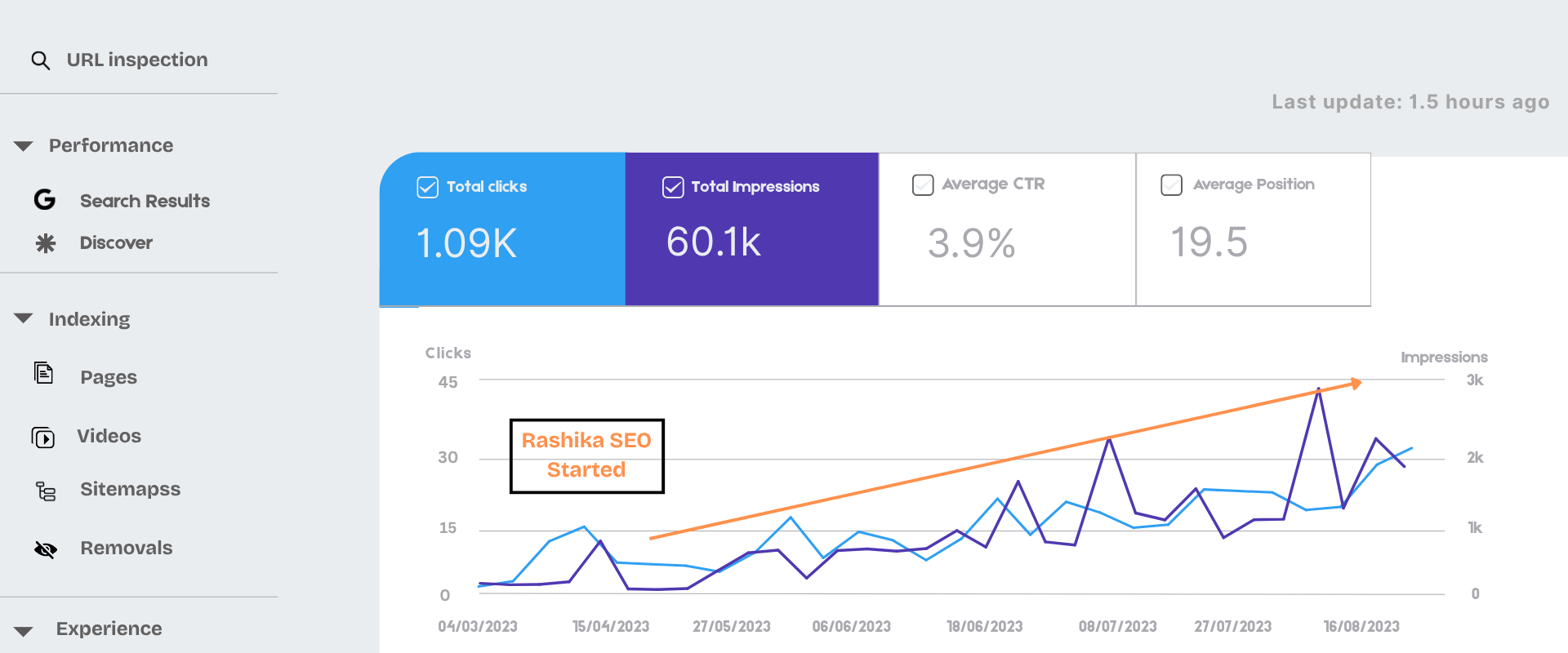Screen dimensions: 1568x653
Task: Uncheck the Total Impressions checkbox
Action: tap(673, 187)
